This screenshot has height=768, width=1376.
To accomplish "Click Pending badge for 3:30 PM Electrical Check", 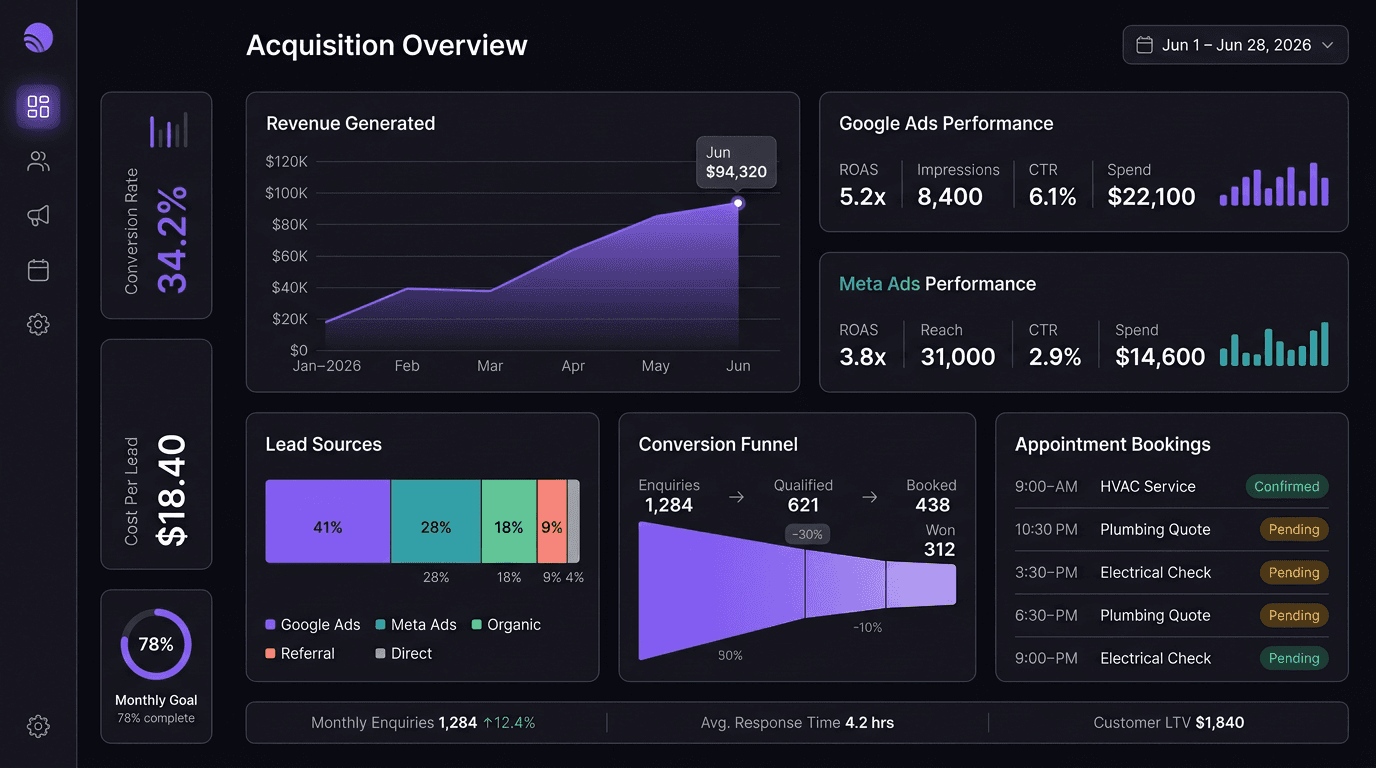I will 1294,573.
